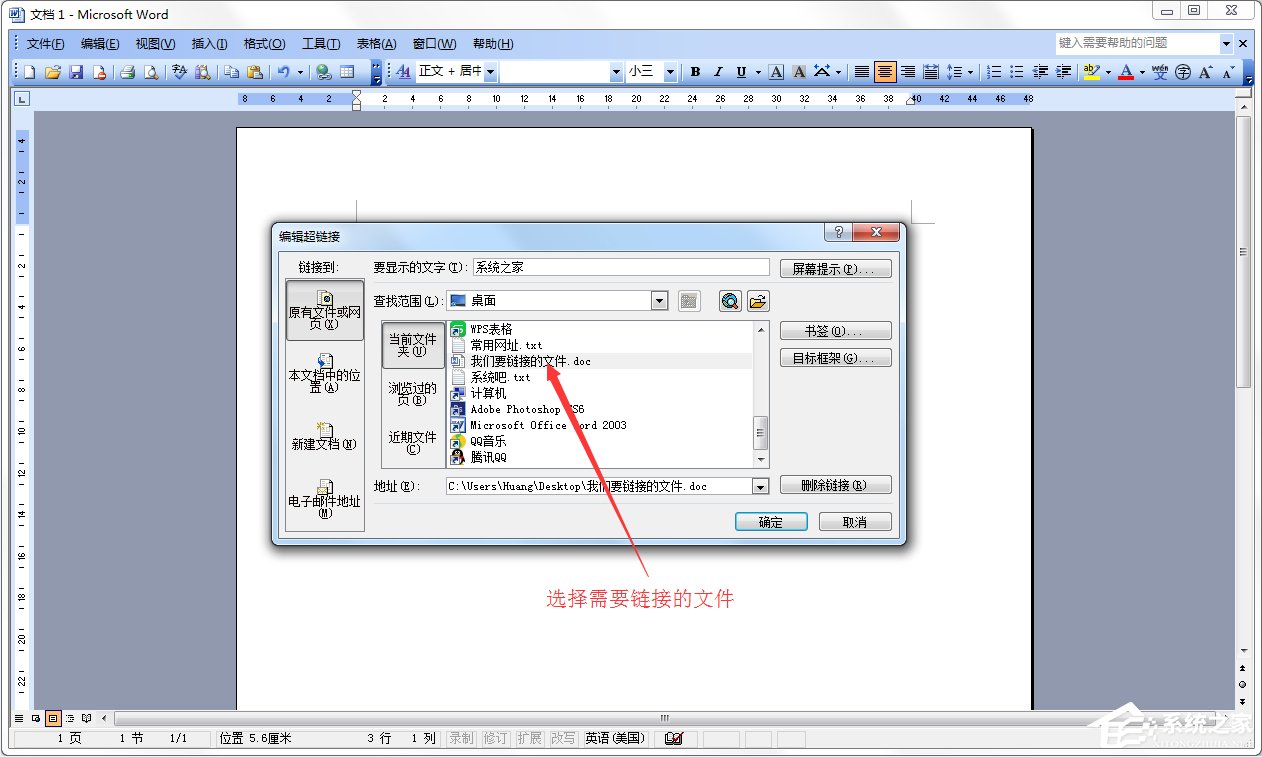Run the spelling and grammar check icon

180,72
